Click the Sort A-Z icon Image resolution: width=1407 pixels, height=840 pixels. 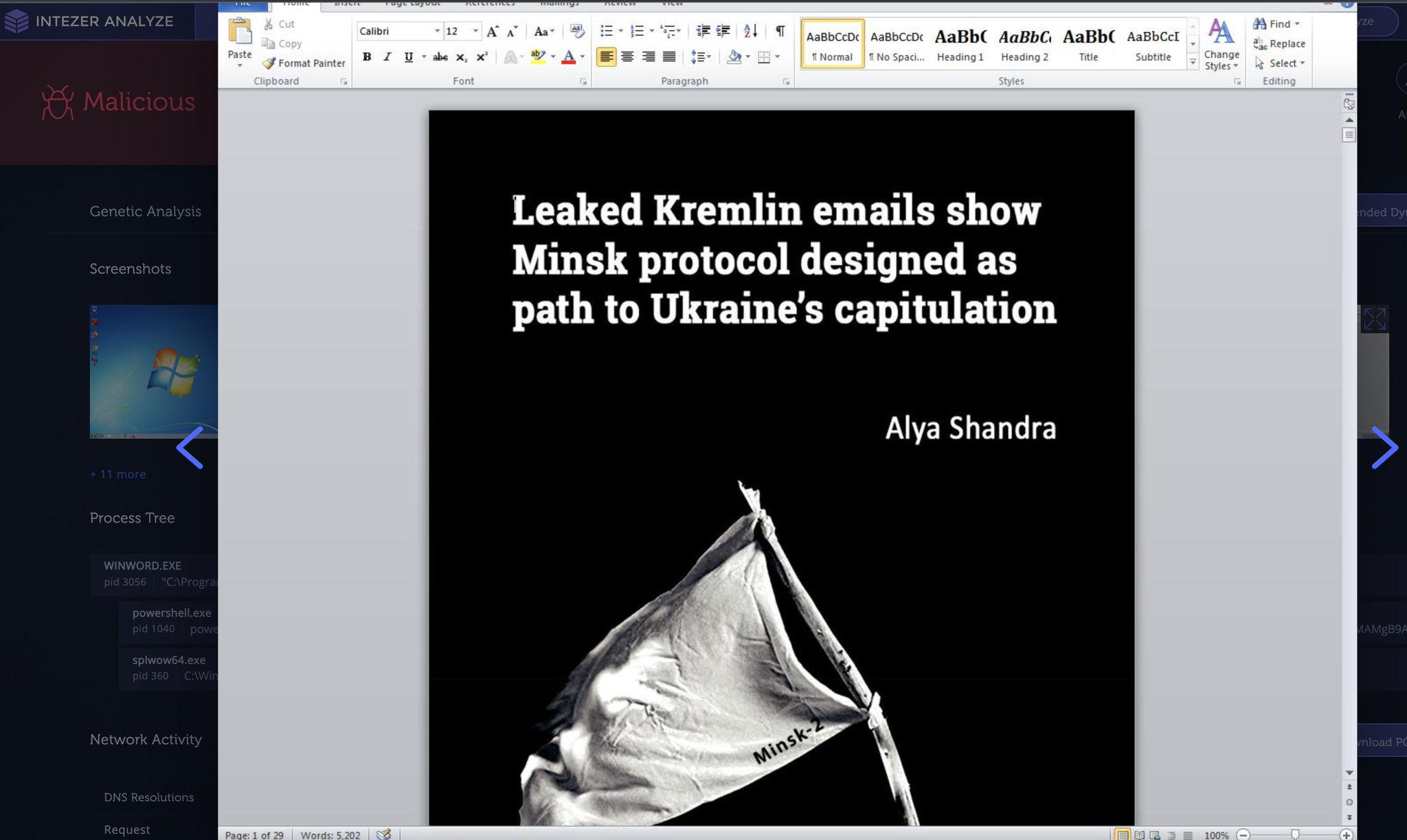point(751,31)
